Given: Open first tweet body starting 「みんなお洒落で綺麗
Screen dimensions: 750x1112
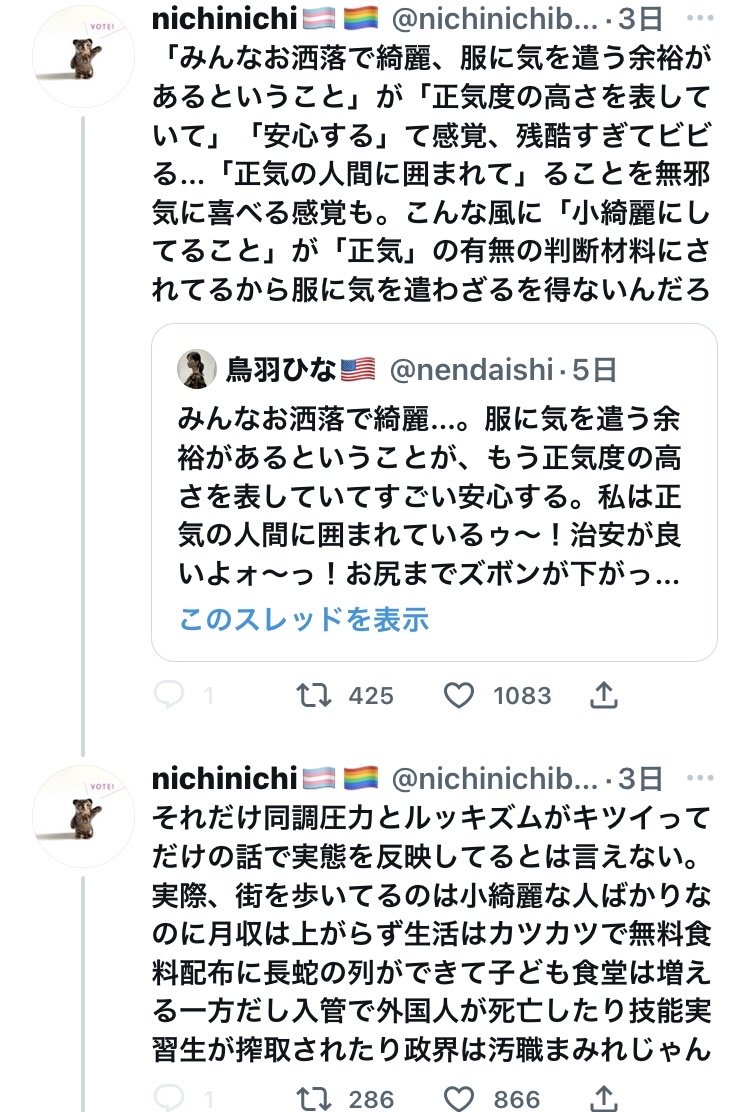Looking at the screenshot, I should pos(430,175).
